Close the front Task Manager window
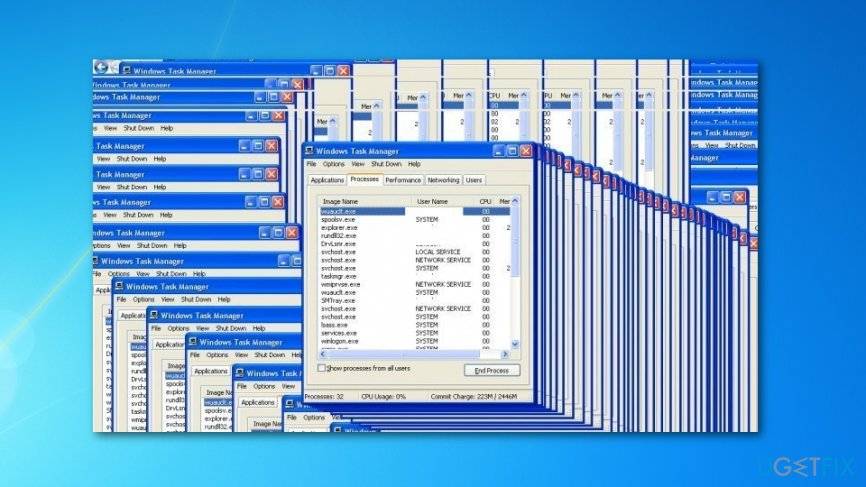The height and width of the screenshot is (487, 866). 526,151
